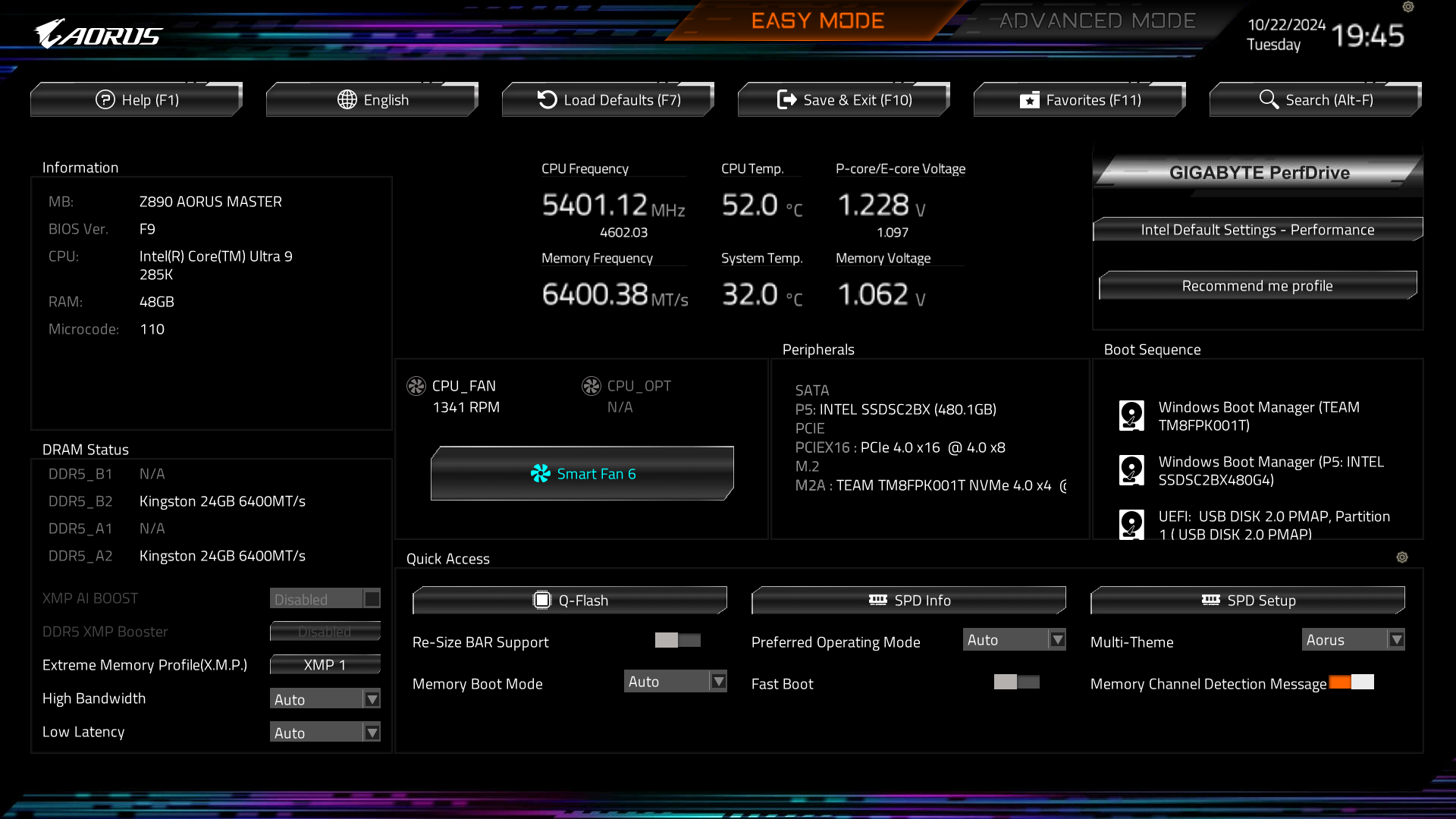Select the Windows Boot Manager INTEL SSD icon
The height and width of the screenshot is (819, 1456).
click(1131, 470)
